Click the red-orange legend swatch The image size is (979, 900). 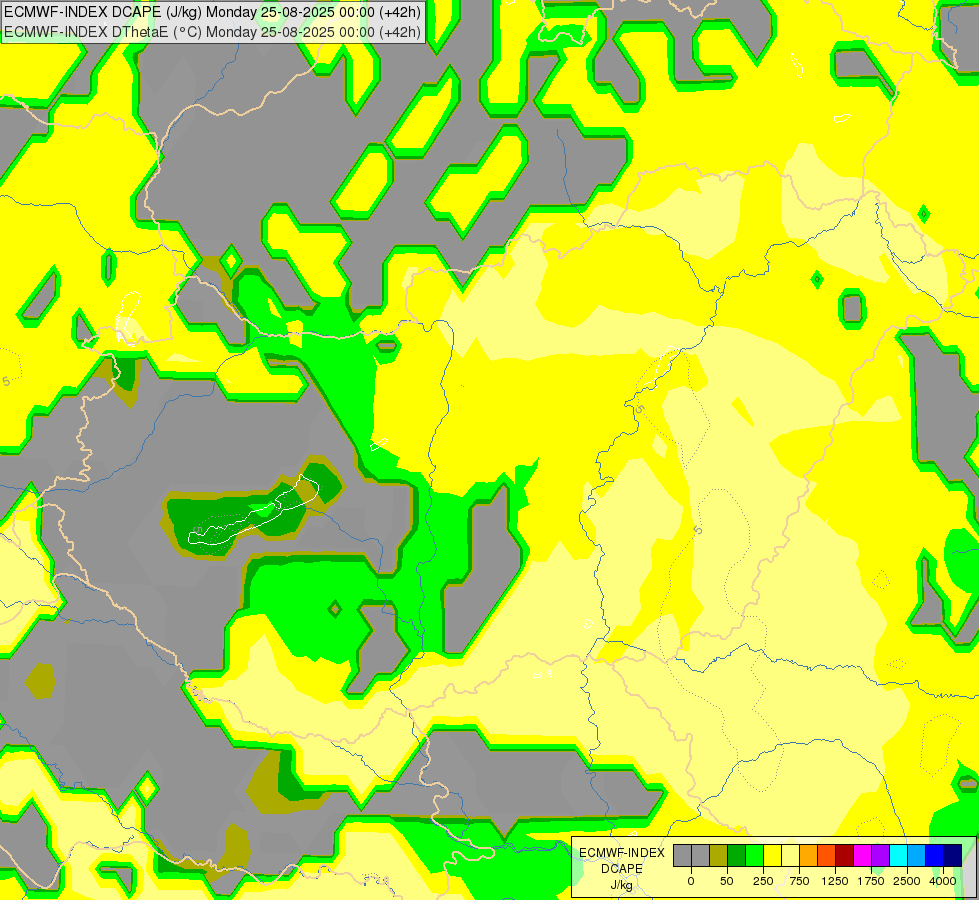[x=827, y=855]
